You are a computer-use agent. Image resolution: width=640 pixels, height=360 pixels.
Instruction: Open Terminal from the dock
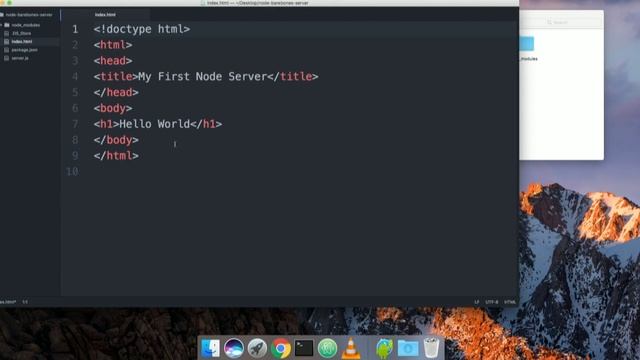coord(304,348)
